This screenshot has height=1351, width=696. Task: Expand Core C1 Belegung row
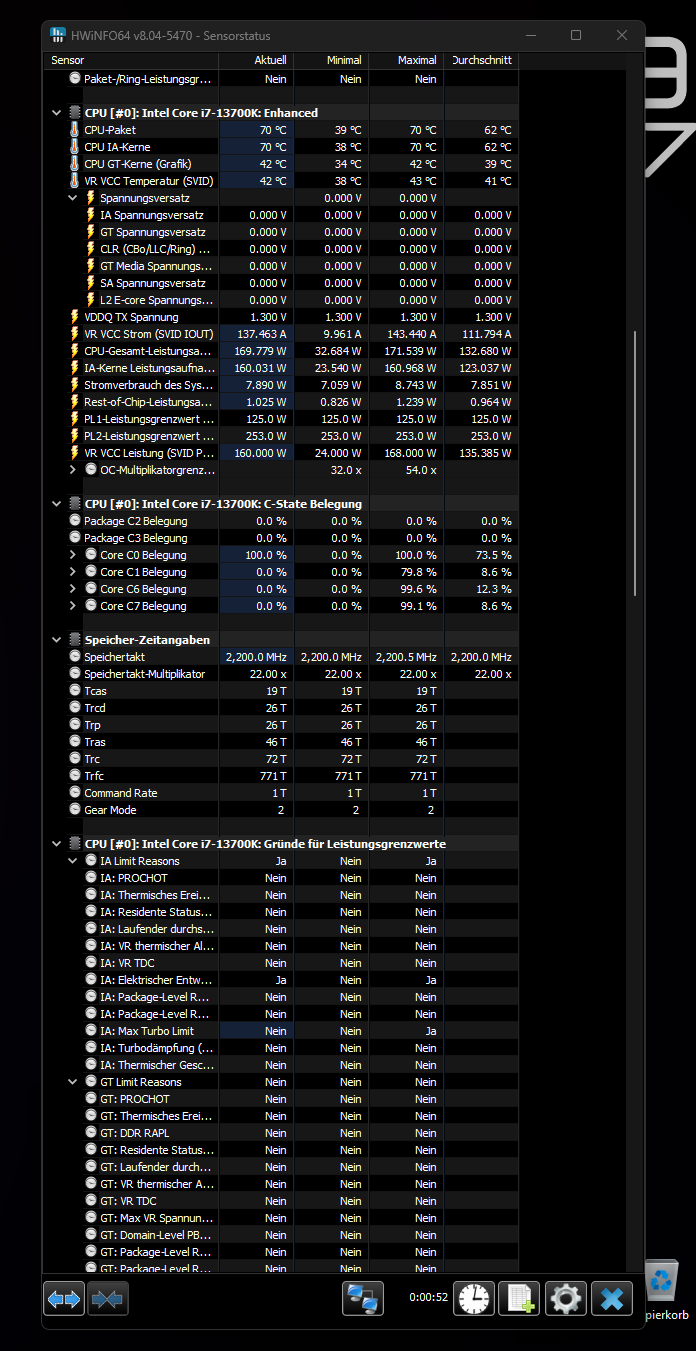pyautogui.click(x=73, y=572)
